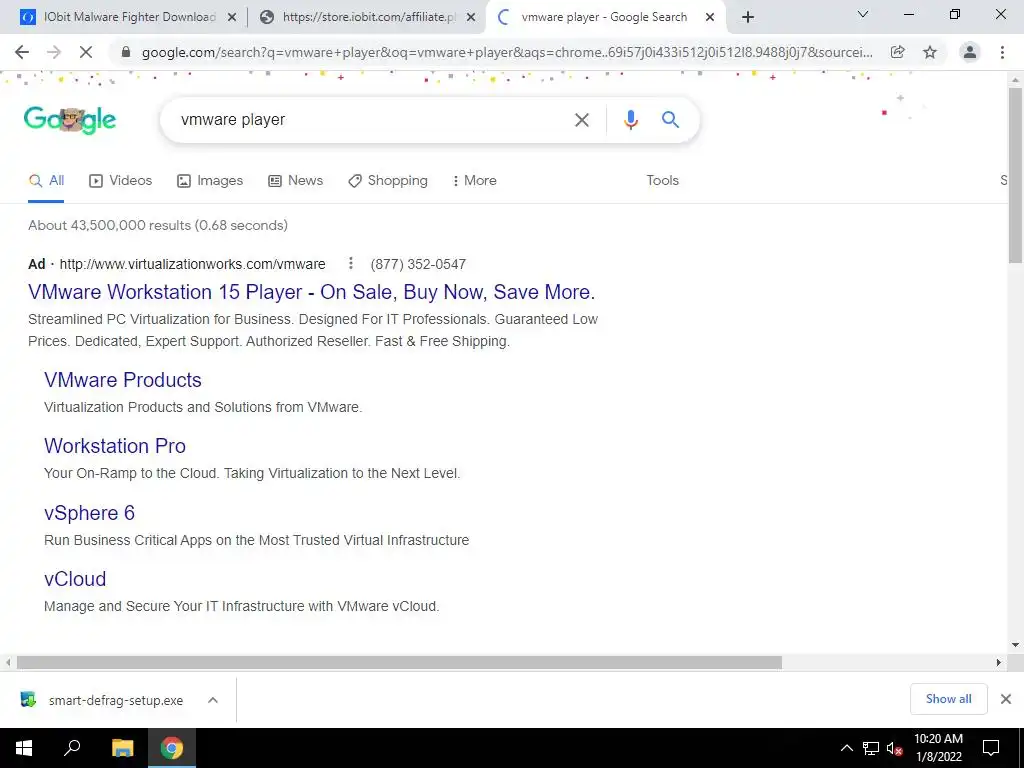Expand the More search categories

click(475, 180)
